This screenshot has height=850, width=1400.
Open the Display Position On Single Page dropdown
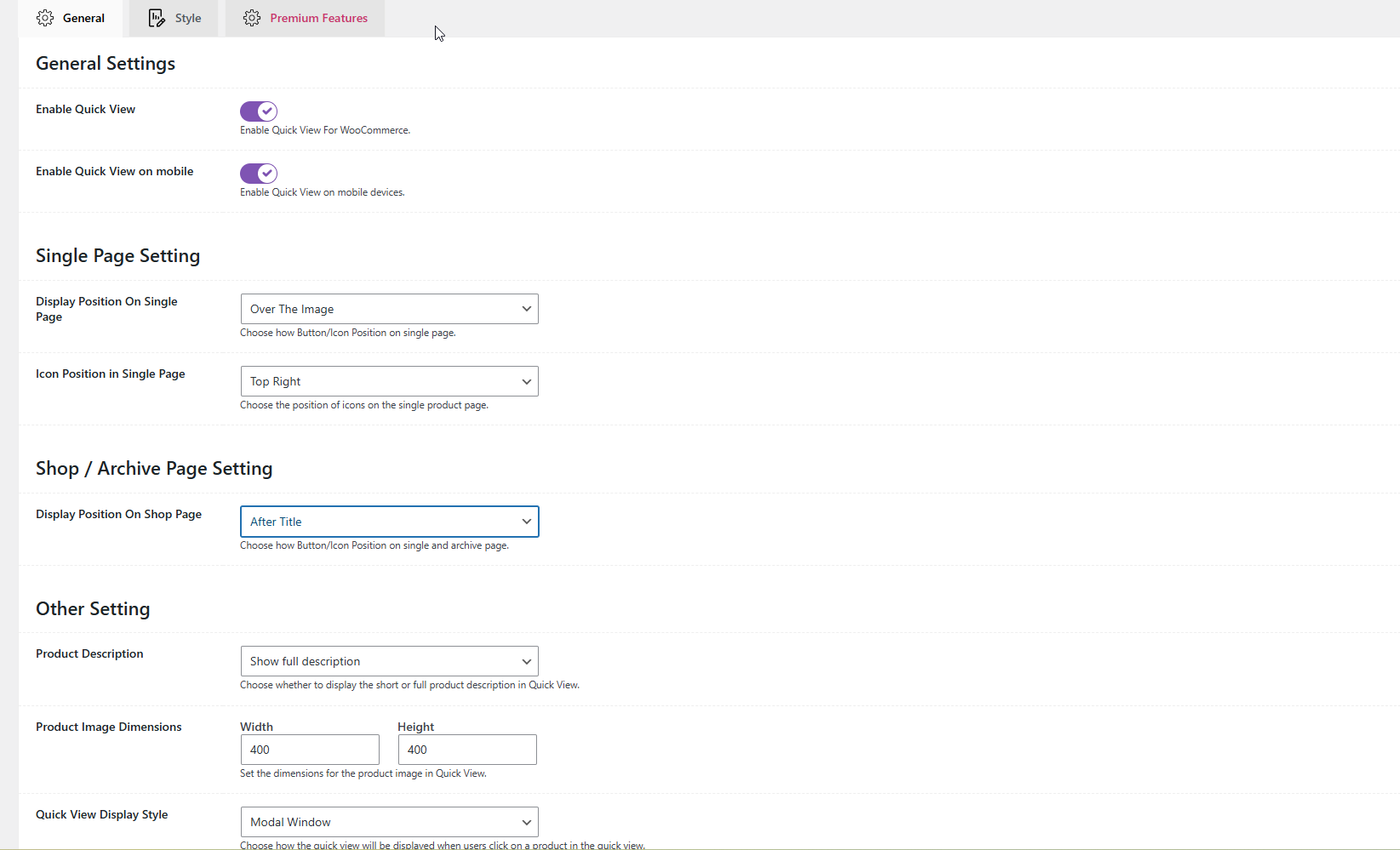388,308
